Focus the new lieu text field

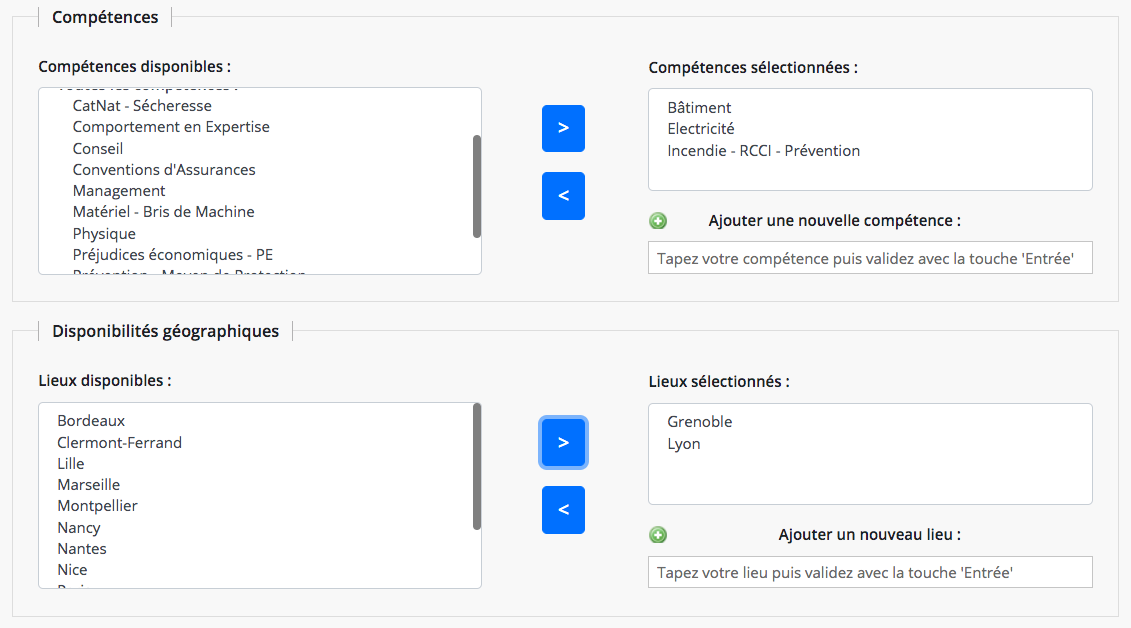[870, 572]
